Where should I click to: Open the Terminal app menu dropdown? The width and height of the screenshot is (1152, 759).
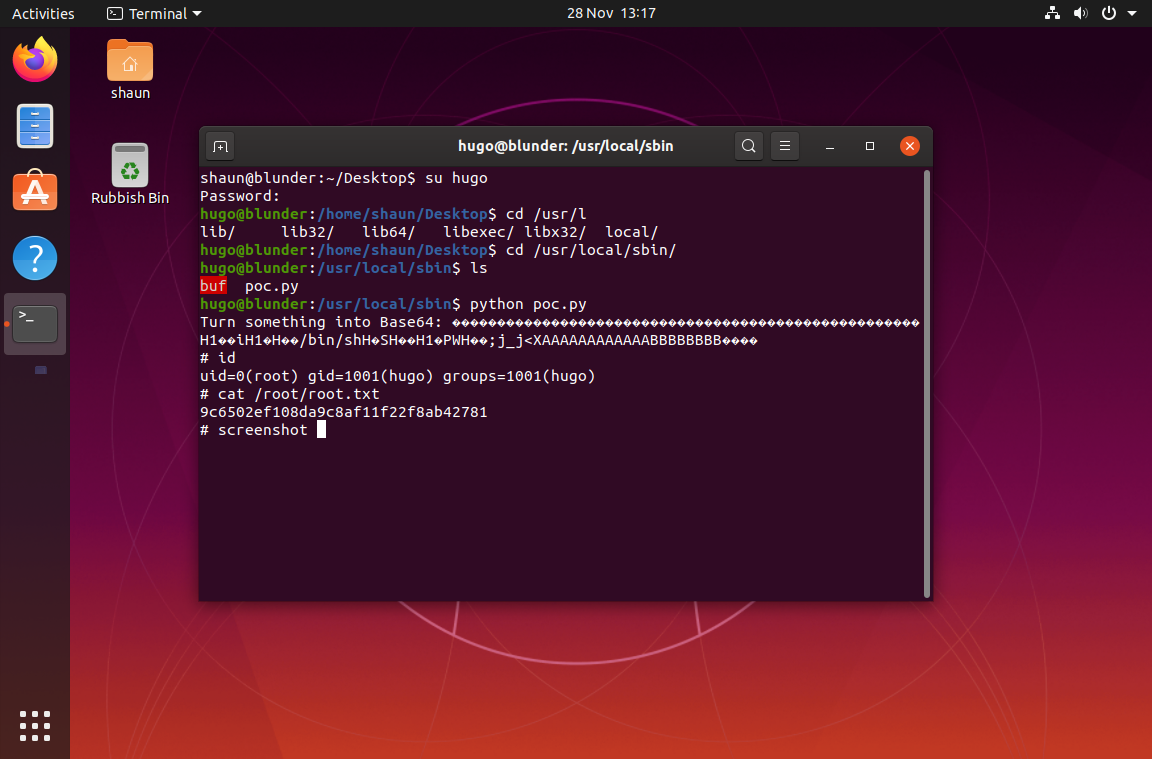point(154,13)
